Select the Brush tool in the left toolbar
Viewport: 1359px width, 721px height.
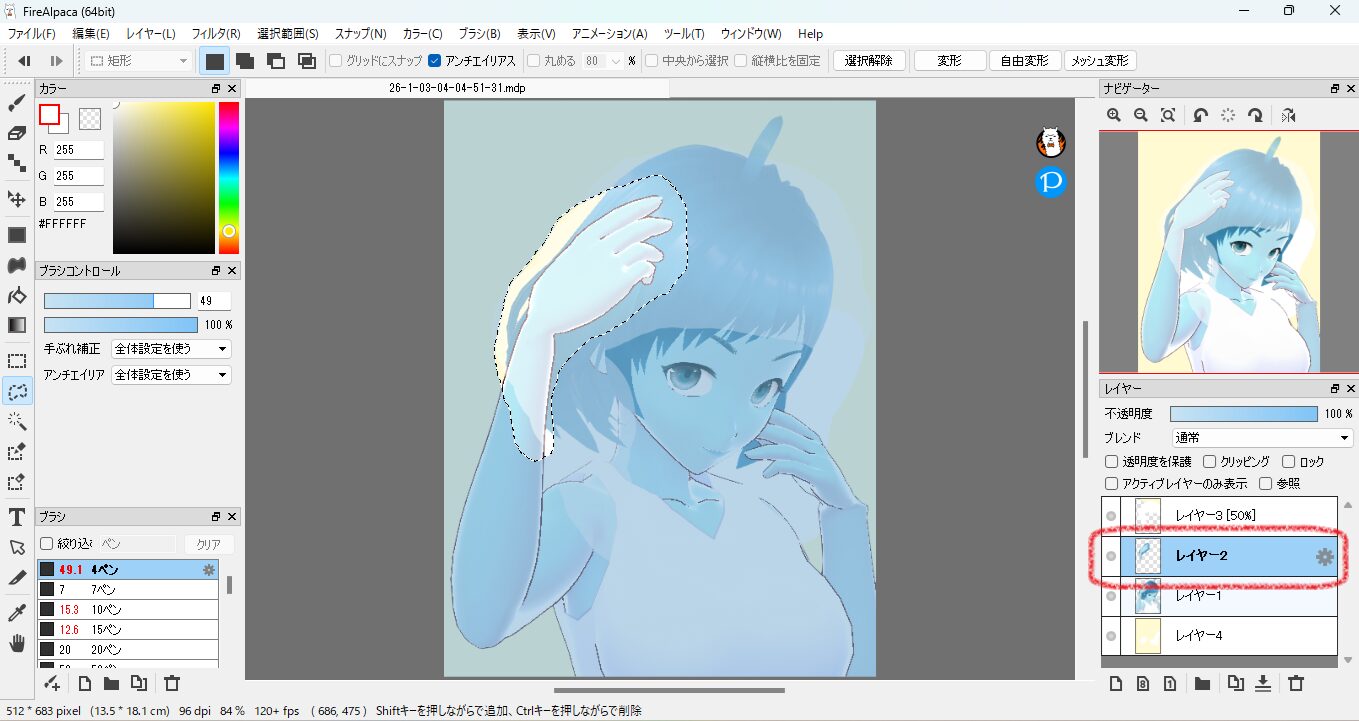click(17, 102)
